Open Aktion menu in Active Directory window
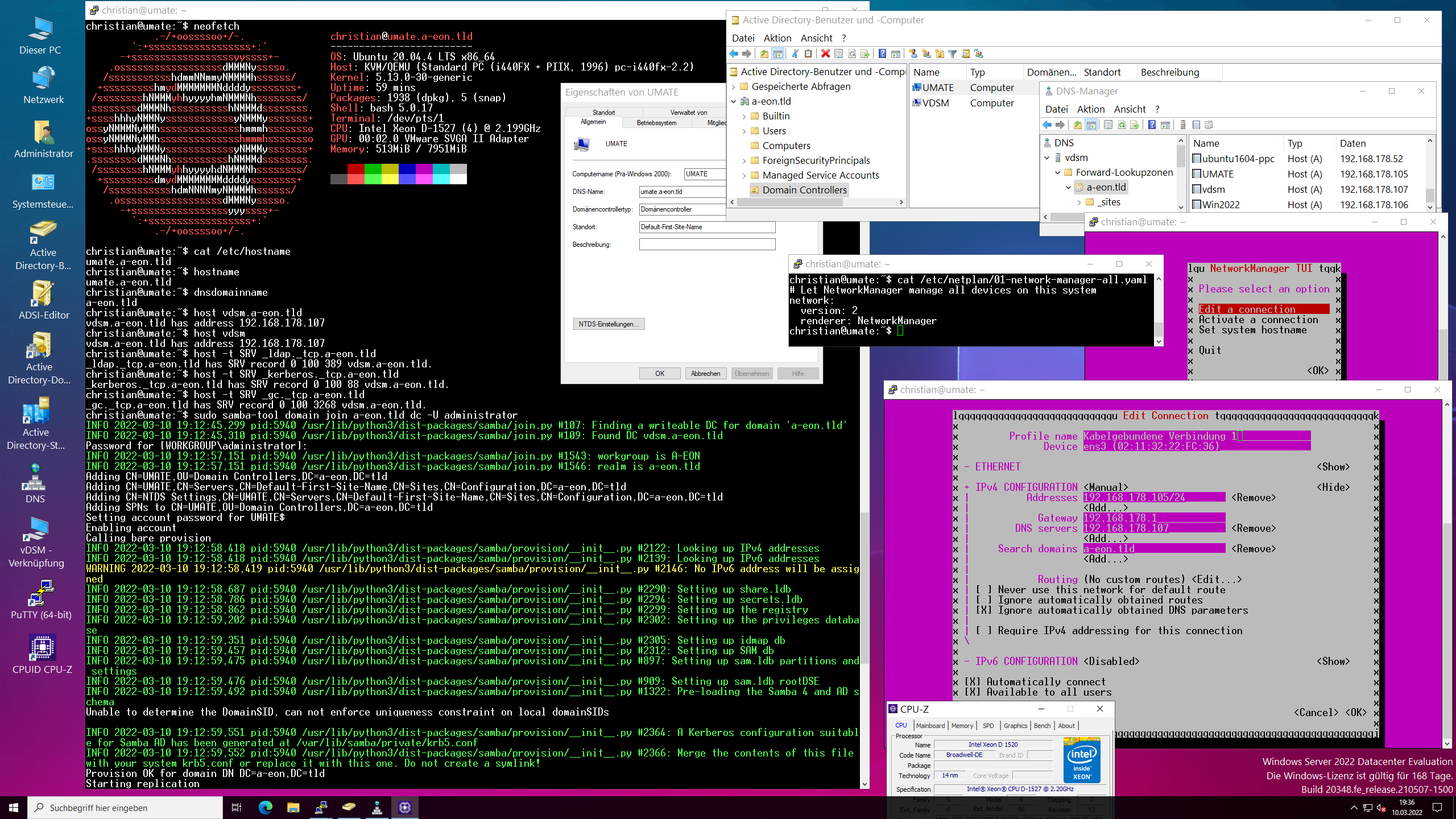Viewport: 1456px width, 819px height. click(x=777, y=38)
